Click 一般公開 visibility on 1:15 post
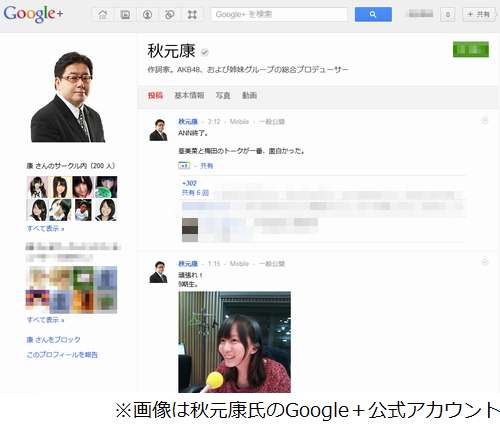The width and height of the screenshot is (500, 427). coord(272,264)
